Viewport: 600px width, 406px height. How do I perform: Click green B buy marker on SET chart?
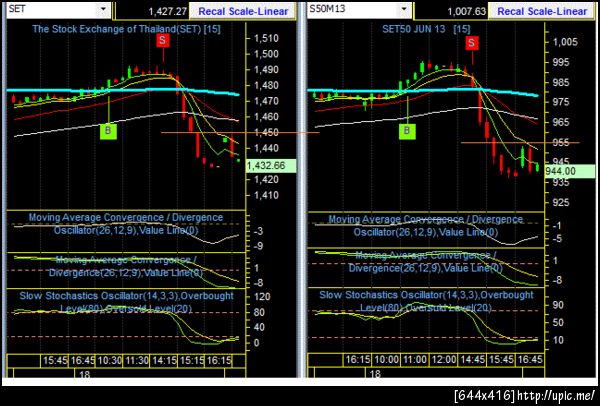[108, 131]
